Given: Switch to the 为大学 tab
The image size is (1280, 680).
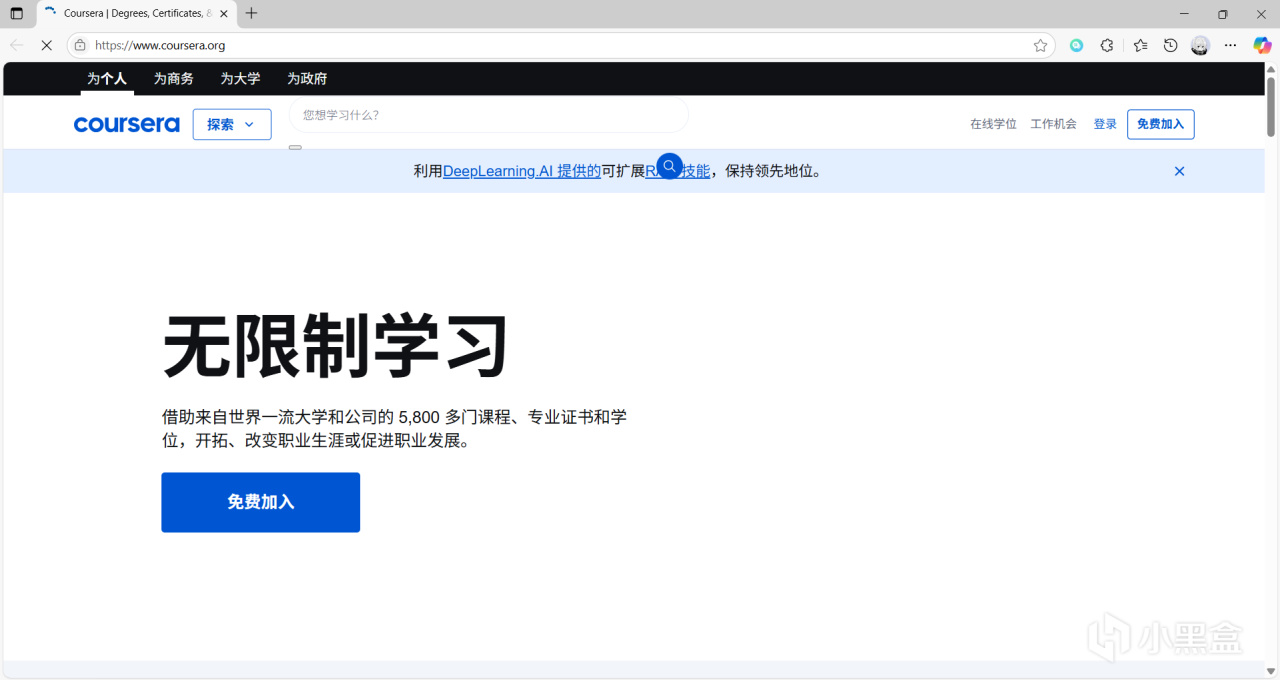Looking at the screenshot, I should (x=240, y=78).
